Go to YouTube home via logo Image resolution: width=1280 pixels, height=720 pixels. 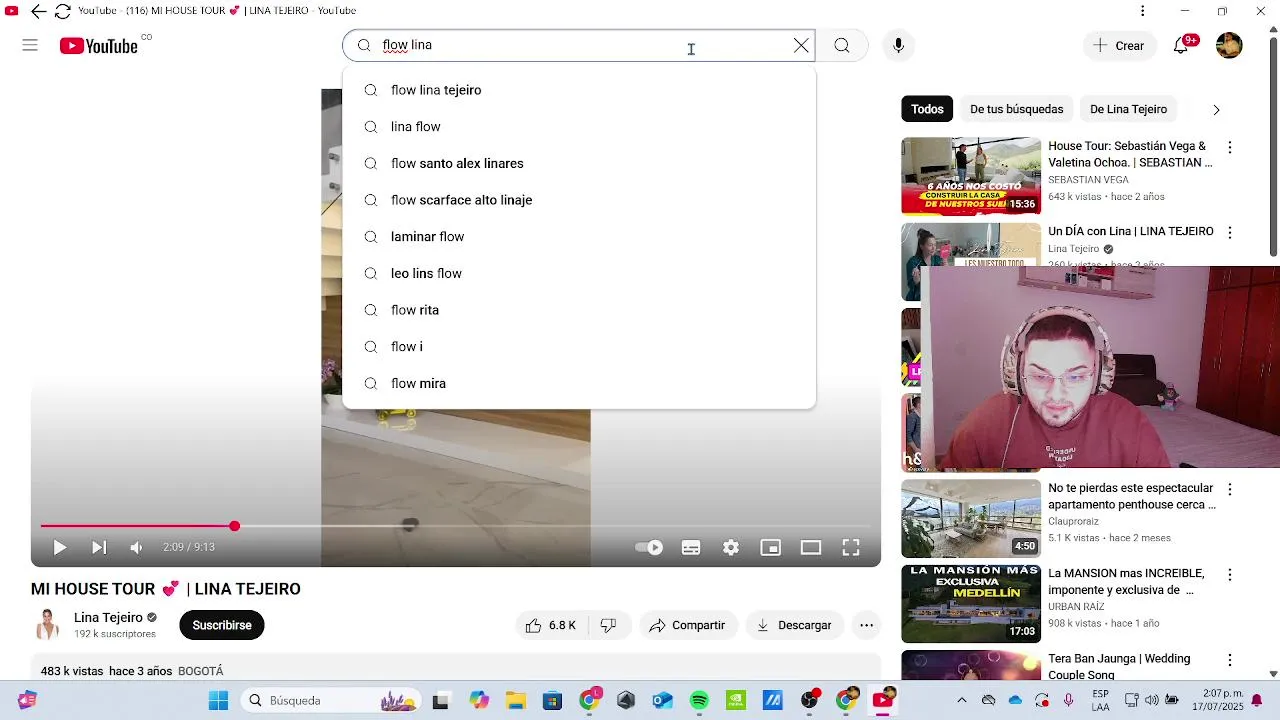coord(99,46)
